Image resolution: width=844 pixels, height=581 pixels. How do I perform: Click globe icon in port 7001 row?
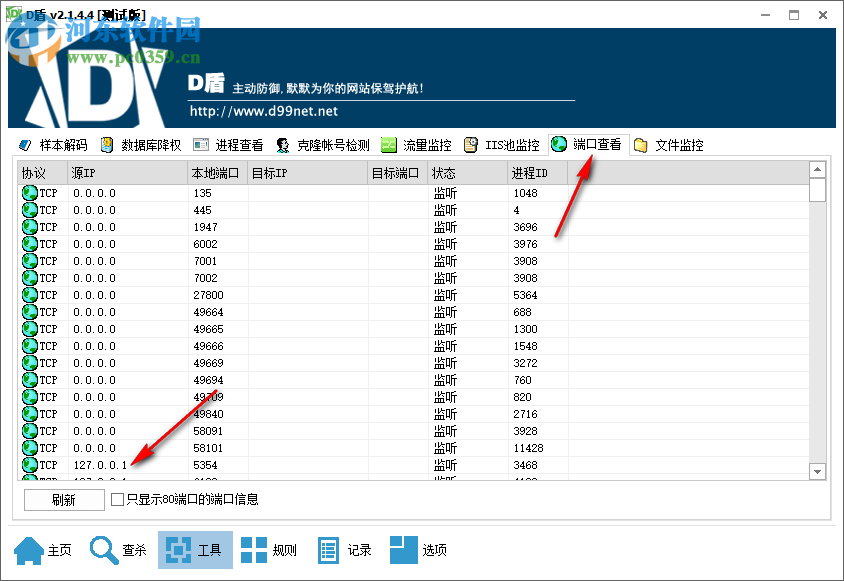point(30,261)
